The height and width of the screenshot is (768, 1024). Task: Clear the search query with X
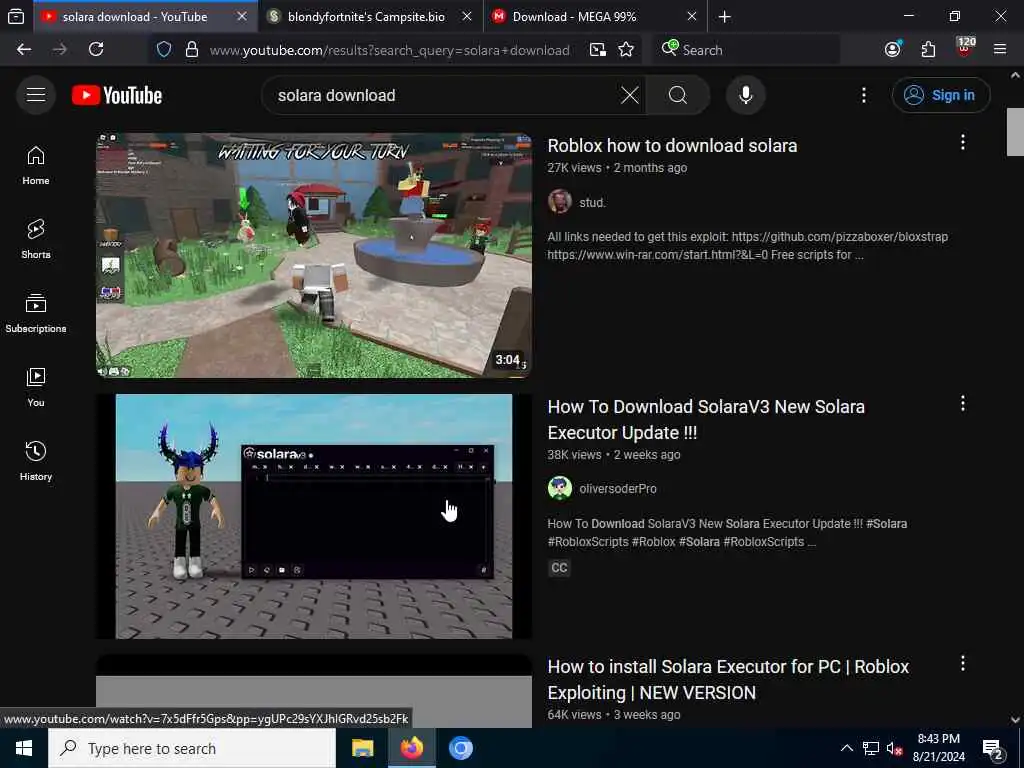pyautogui.click(x=630, y=95)
